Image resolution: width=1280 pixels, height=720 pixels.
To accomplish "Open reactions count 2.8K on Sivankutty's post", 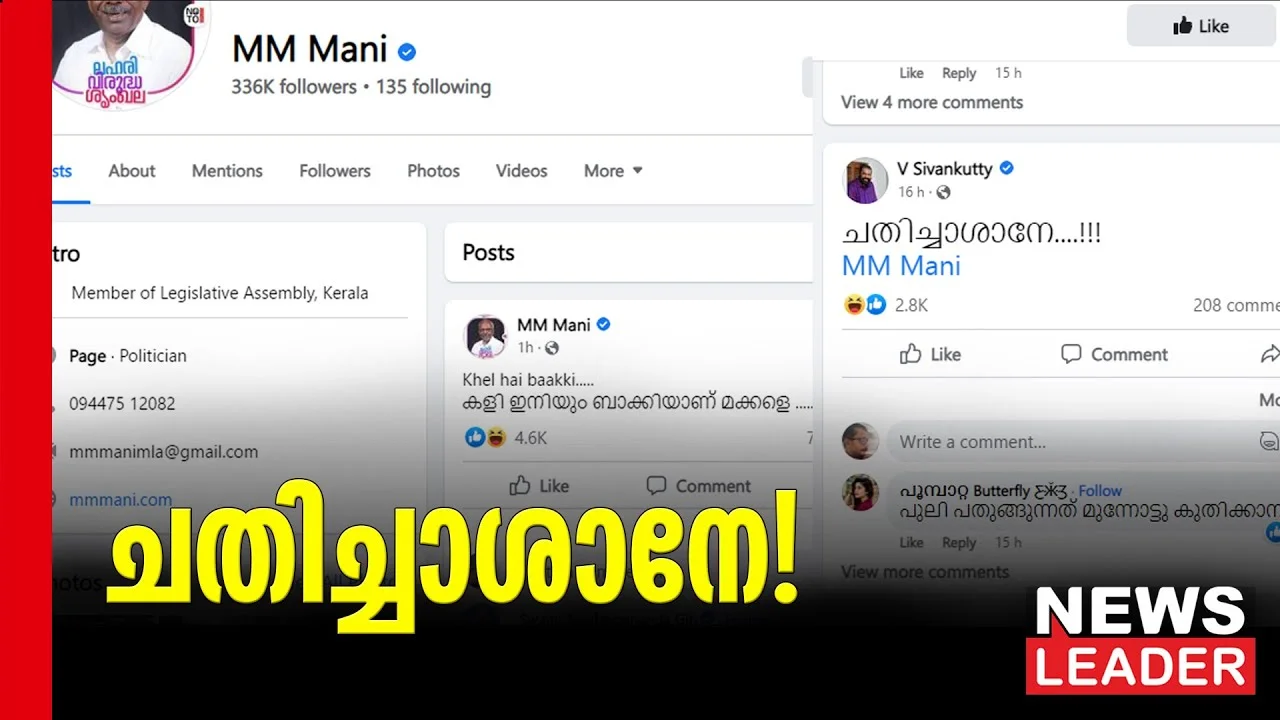I will [911, 305].
